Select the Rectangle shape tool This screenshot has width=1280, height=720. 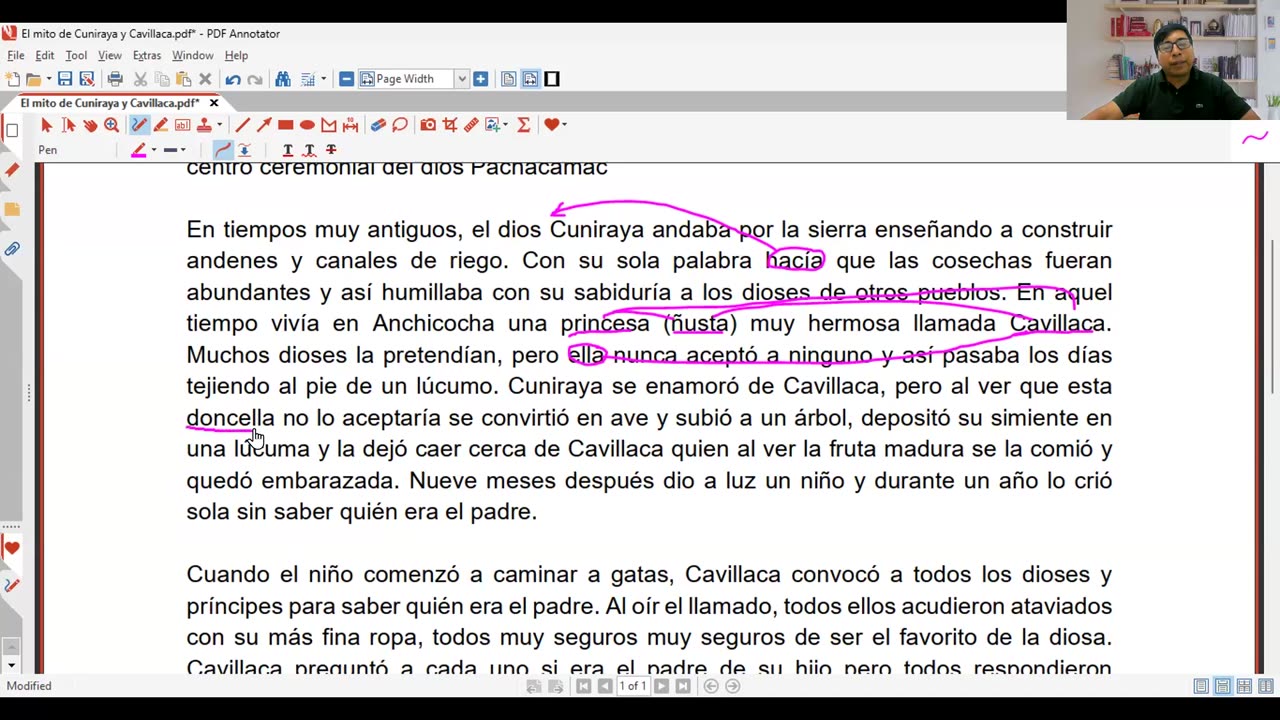coord(286,125)
